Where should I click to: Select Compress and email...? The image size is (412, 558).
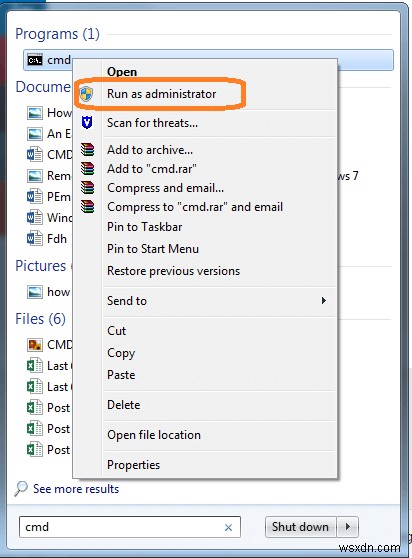click(x=165, y=188)
